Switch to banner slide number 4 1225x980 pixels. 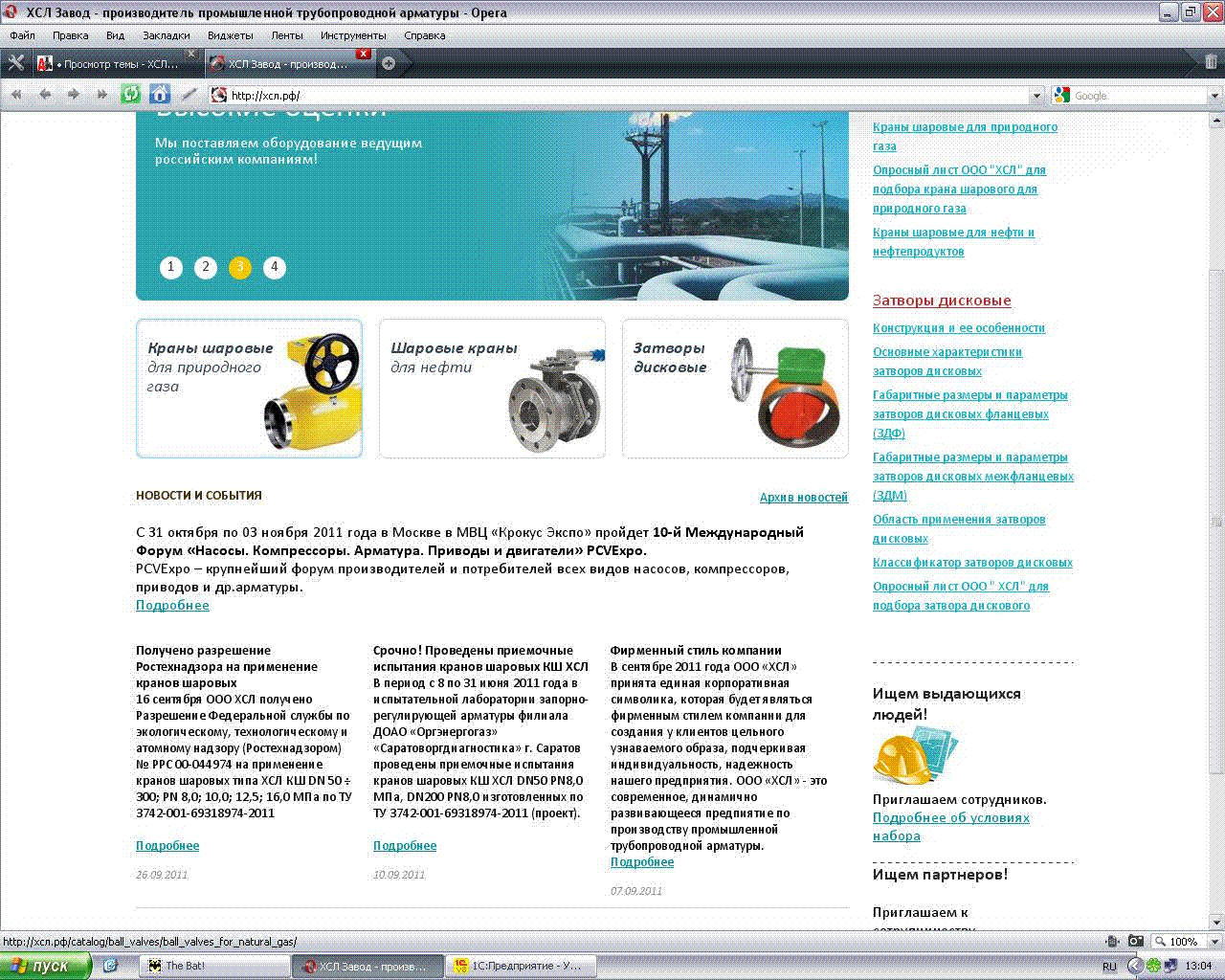(x=275, y=267)
